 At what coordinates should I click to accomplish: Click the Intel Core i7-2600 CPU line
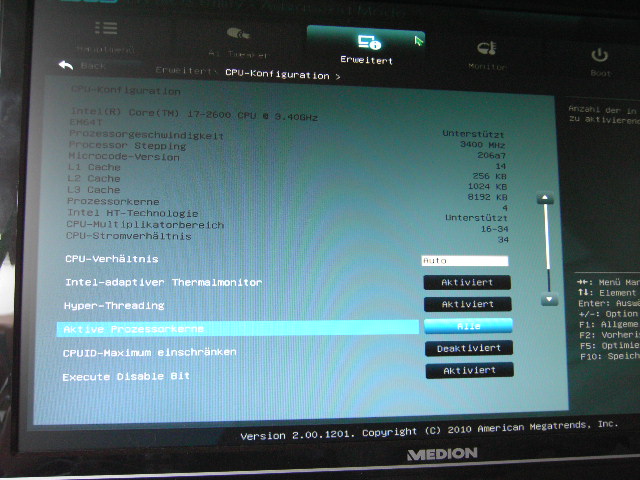194,114
